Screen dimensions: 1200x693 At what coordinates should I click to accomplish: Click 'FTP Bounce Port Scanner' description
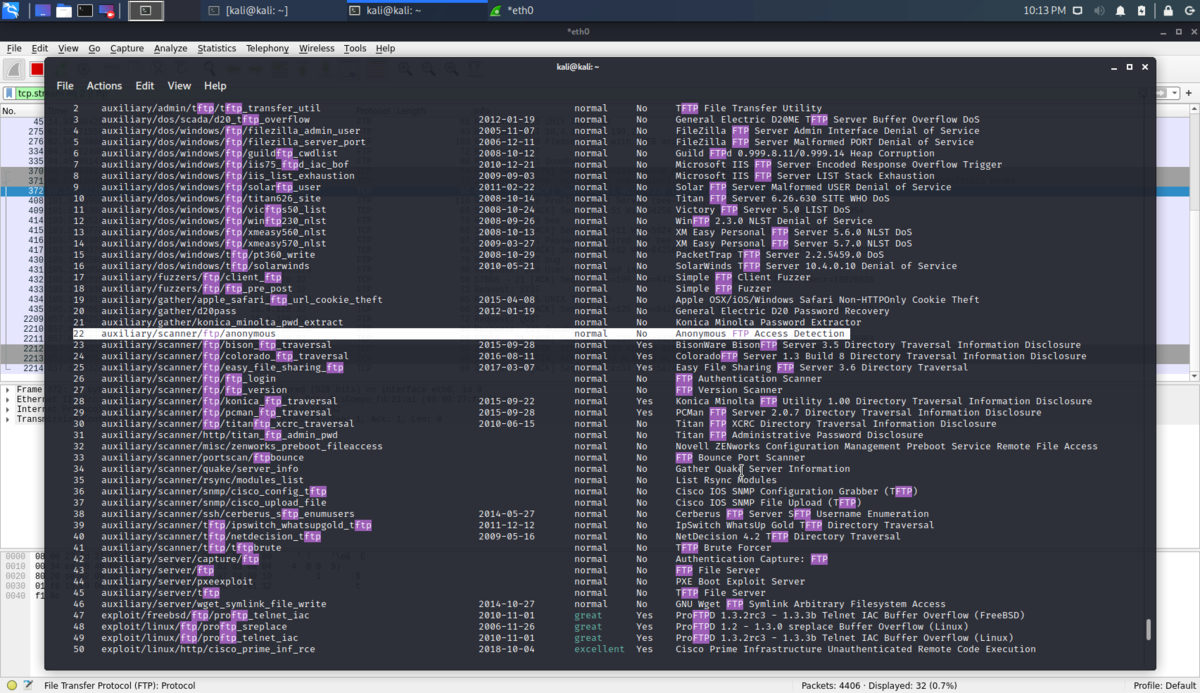[741, 457]
